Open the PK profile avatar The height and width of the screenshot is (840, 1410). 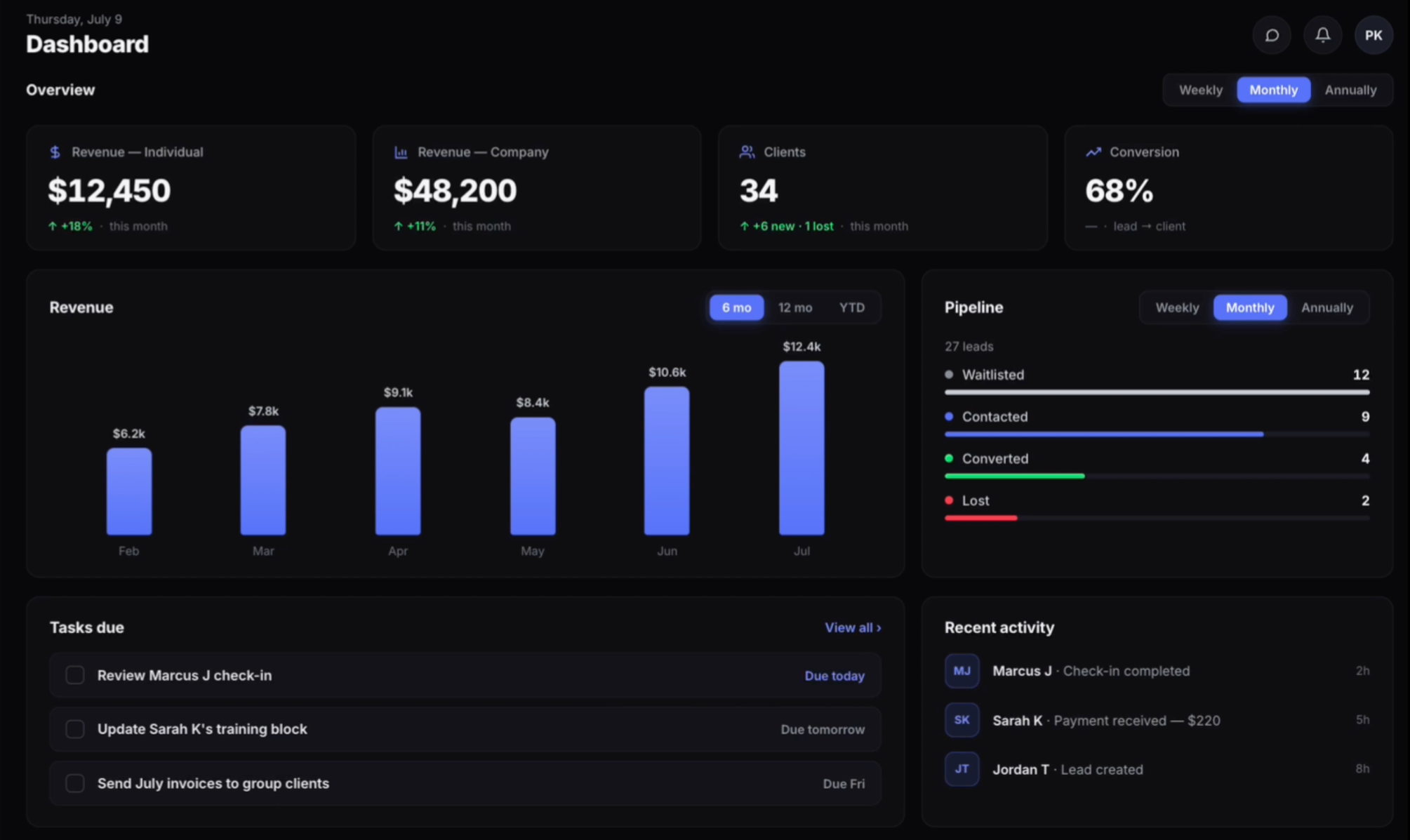coord(1374,35)
